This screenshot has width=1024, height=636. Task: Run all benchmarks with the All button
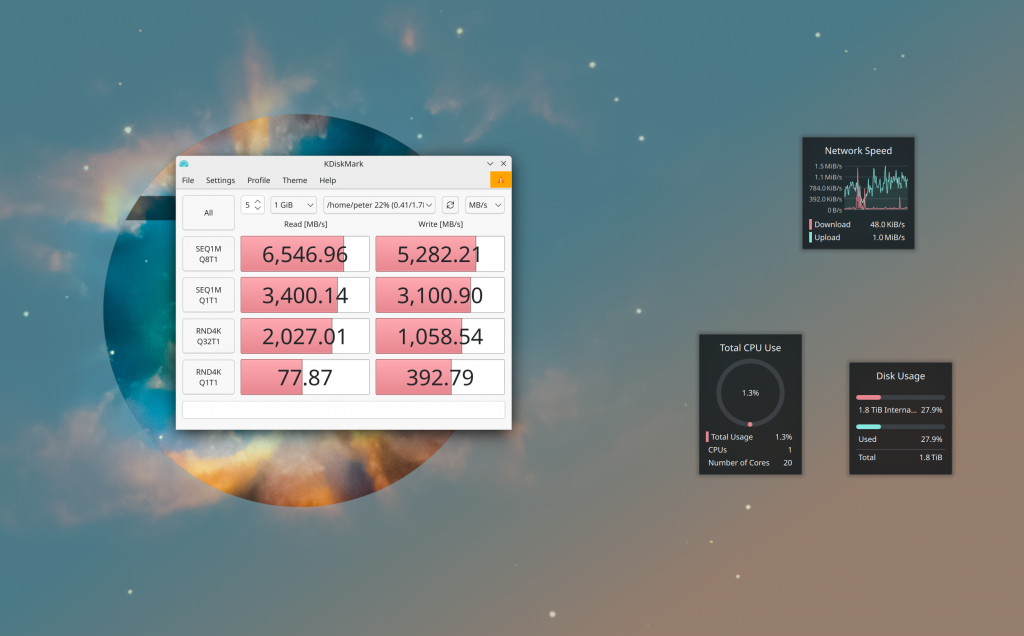point(208,212)
